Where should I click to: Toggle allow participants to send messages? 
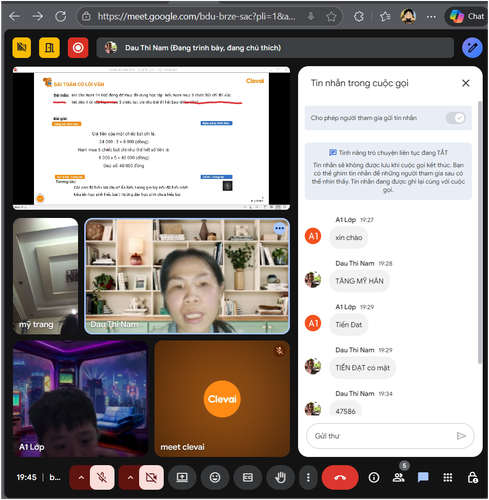[x=456, y=118]
